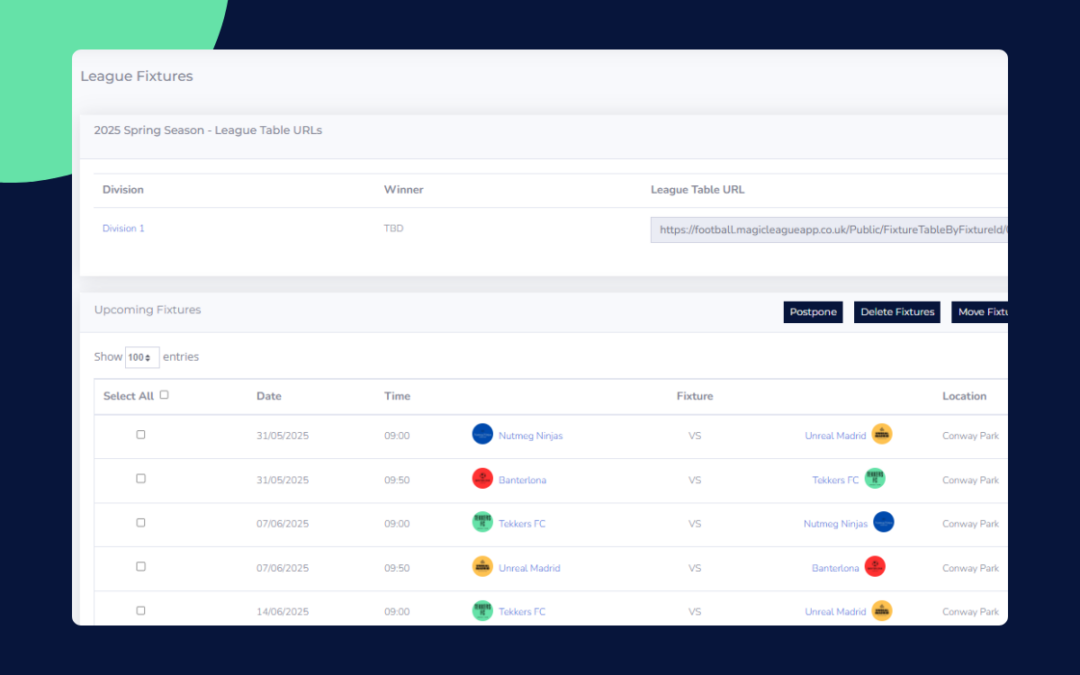1080x675 pixels.
Task: Tick the Select All checkbox
Action: coord(164,395)
